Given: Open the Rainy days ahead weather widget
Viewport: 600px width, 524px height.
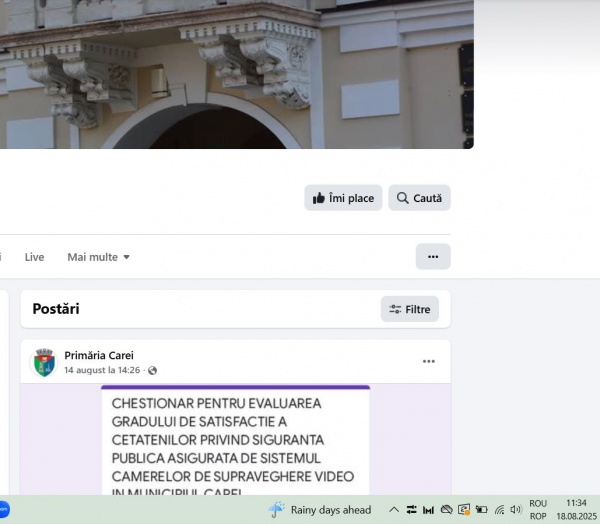Looking at the screenshot, I should click(320, 510).
